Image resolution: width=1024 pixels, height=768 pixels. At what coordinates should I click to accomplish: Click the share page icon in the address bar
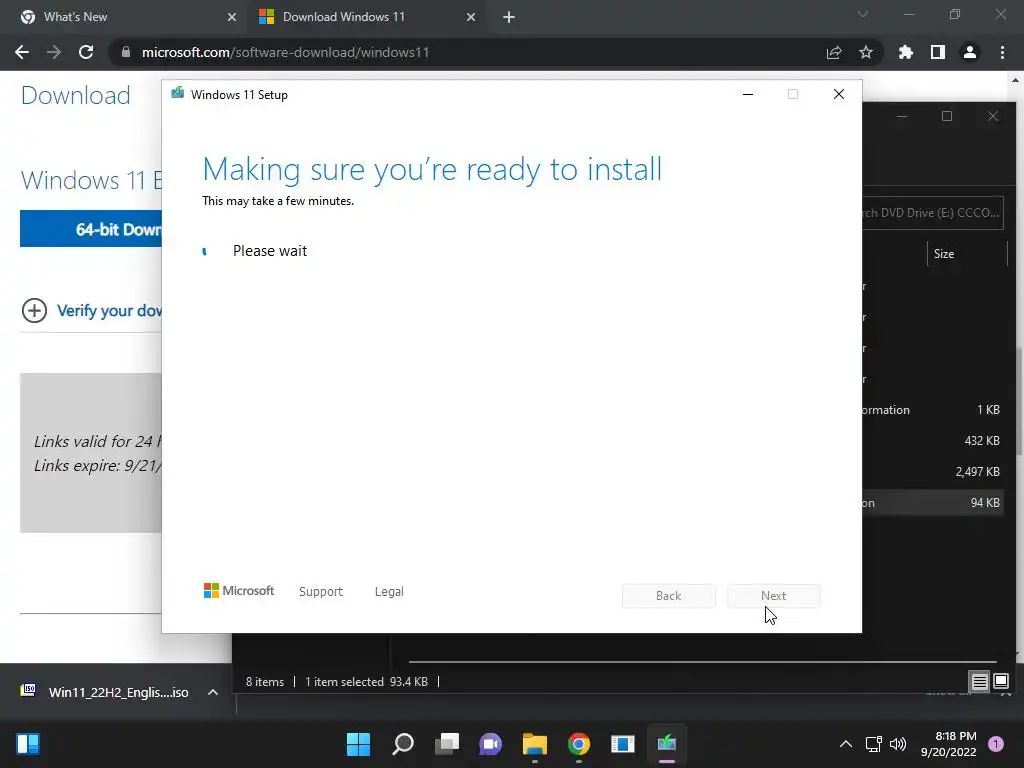point(834,52)
